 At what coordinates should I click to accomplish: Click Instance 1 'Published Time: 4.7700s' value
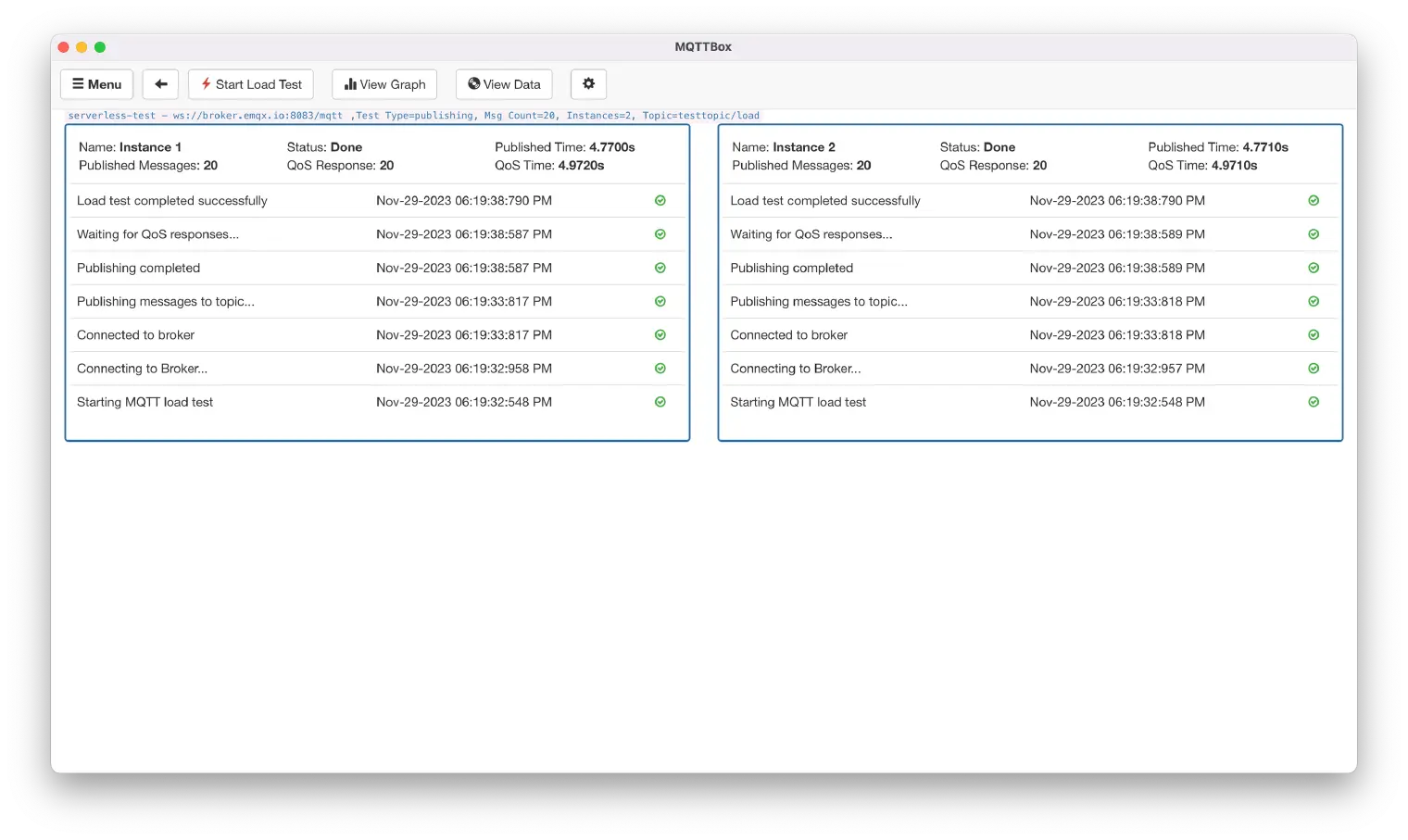coord(565,147)
